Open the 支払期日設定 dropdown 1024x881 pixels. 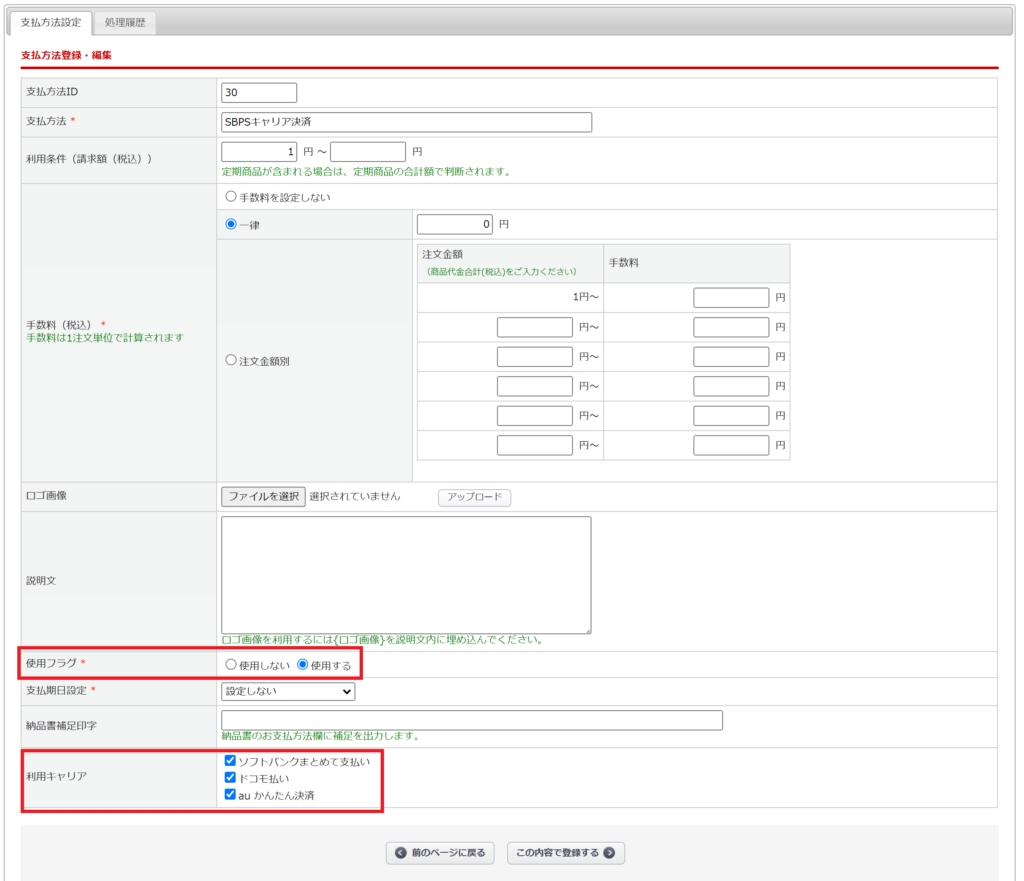click(x=288, y=691)
